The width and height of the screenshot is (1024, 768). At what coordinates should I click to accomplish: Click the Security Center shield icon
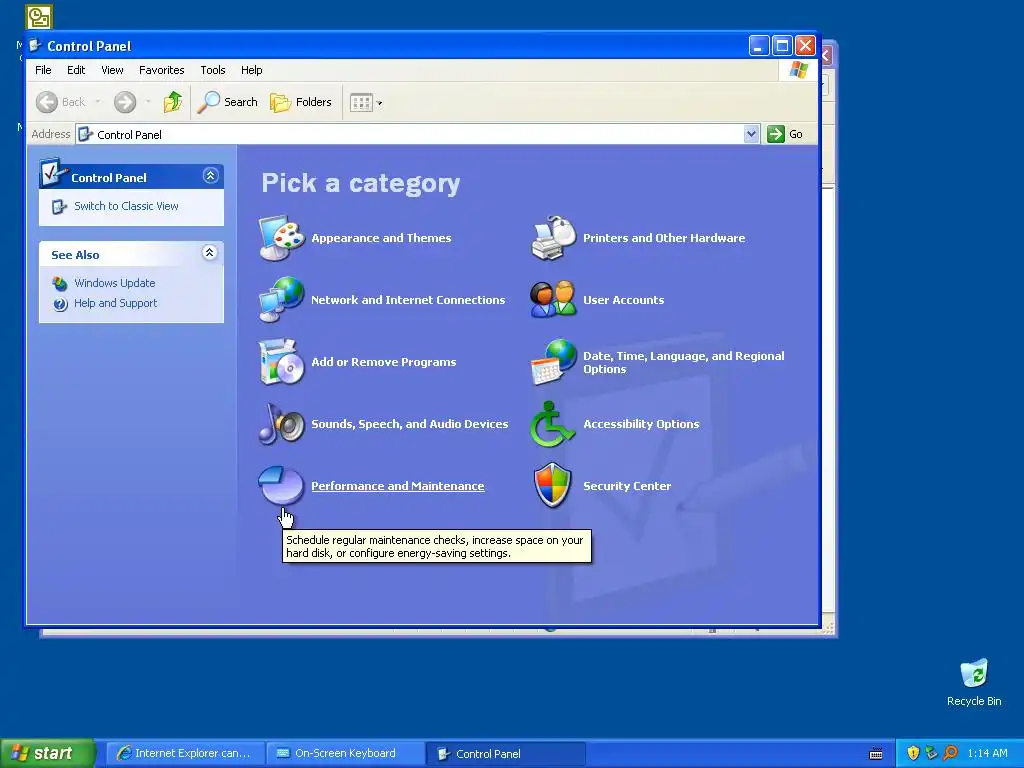(x=552, y=485)
